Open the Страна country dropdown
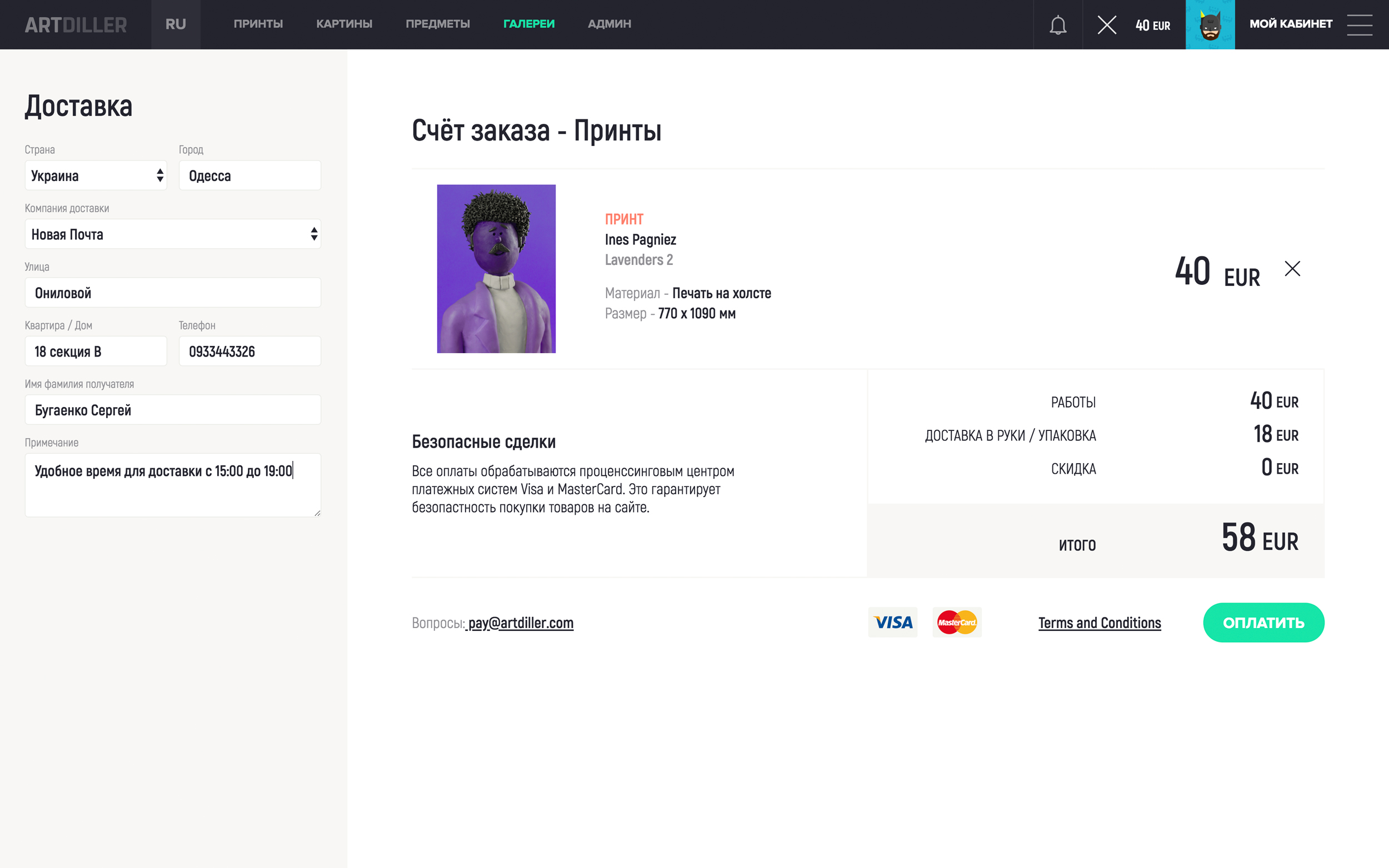 click(x=96, y=175)
